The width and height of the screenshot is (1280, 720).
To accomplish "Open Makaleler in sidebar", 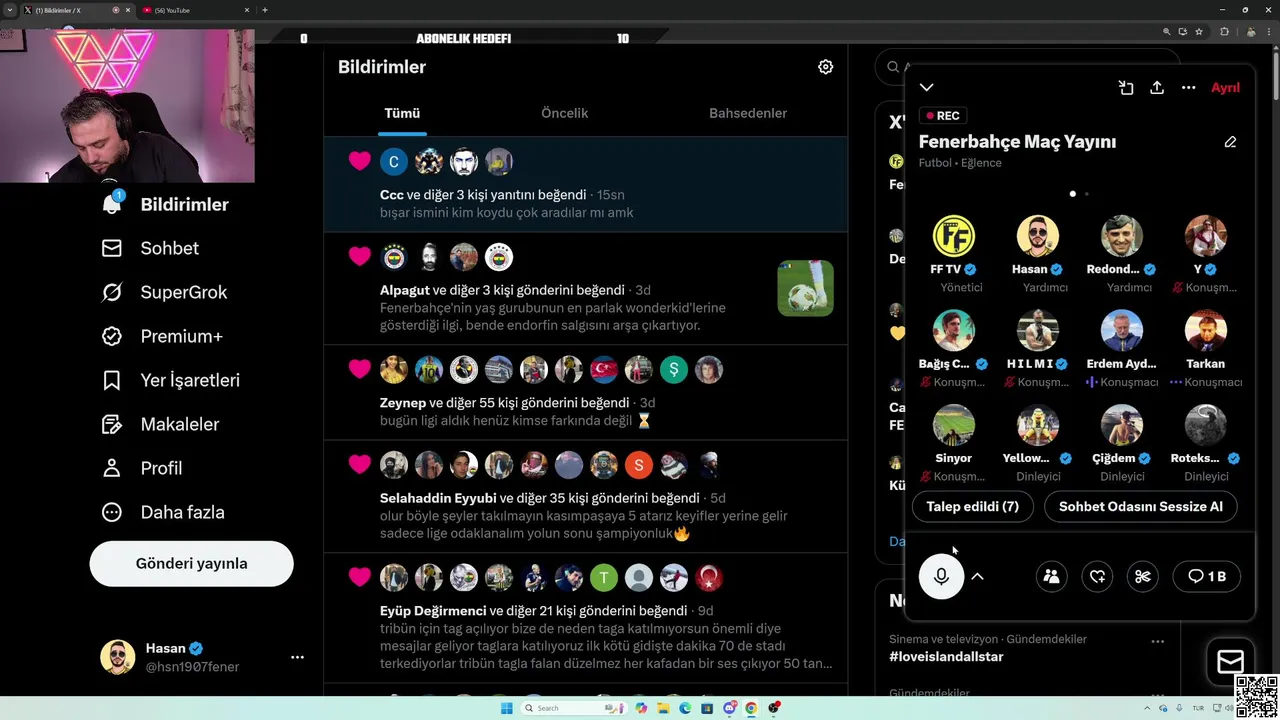I will pyautogui.click(x=160, y=424).
